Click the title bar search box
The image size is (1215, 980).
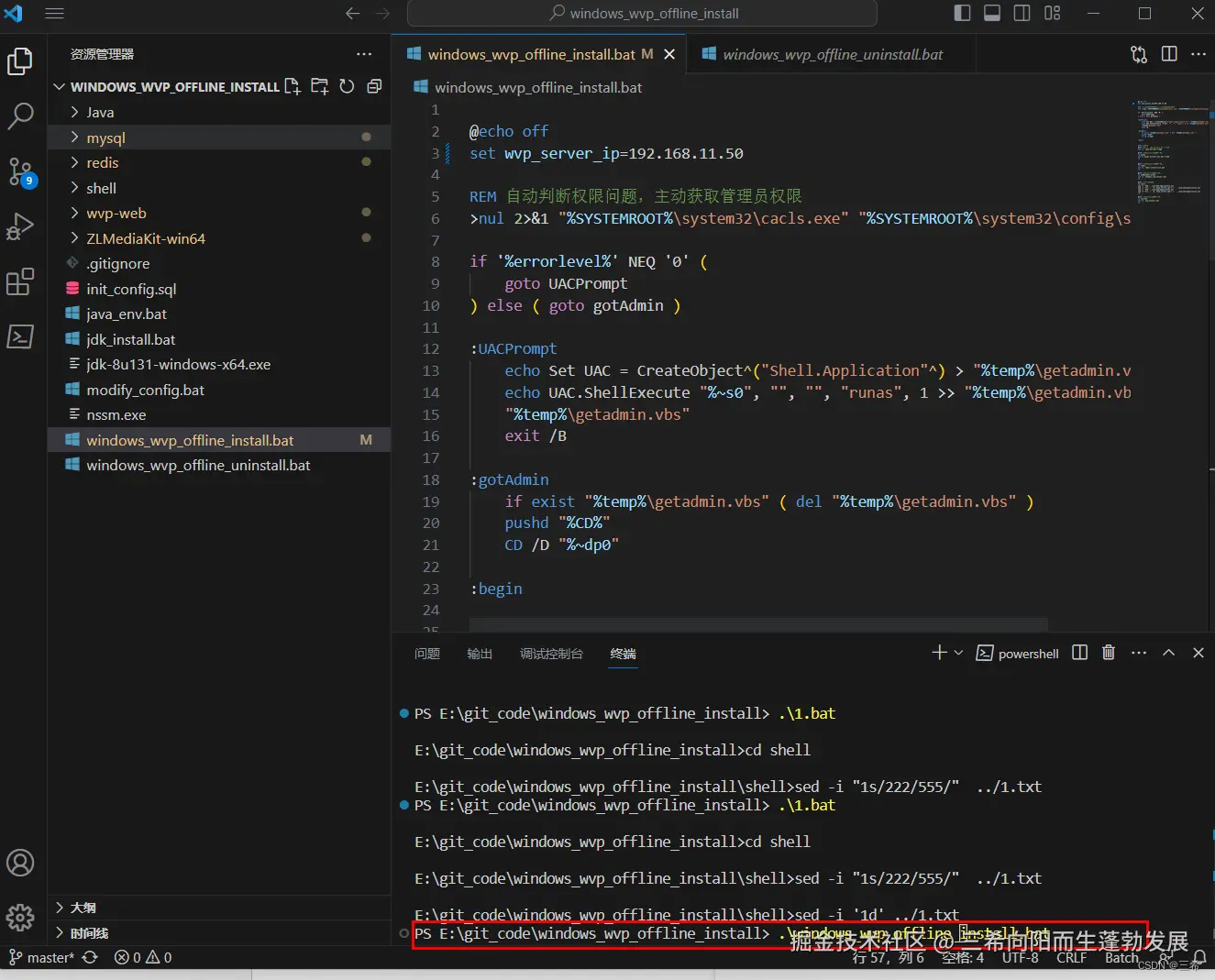(x=642, y=13)
